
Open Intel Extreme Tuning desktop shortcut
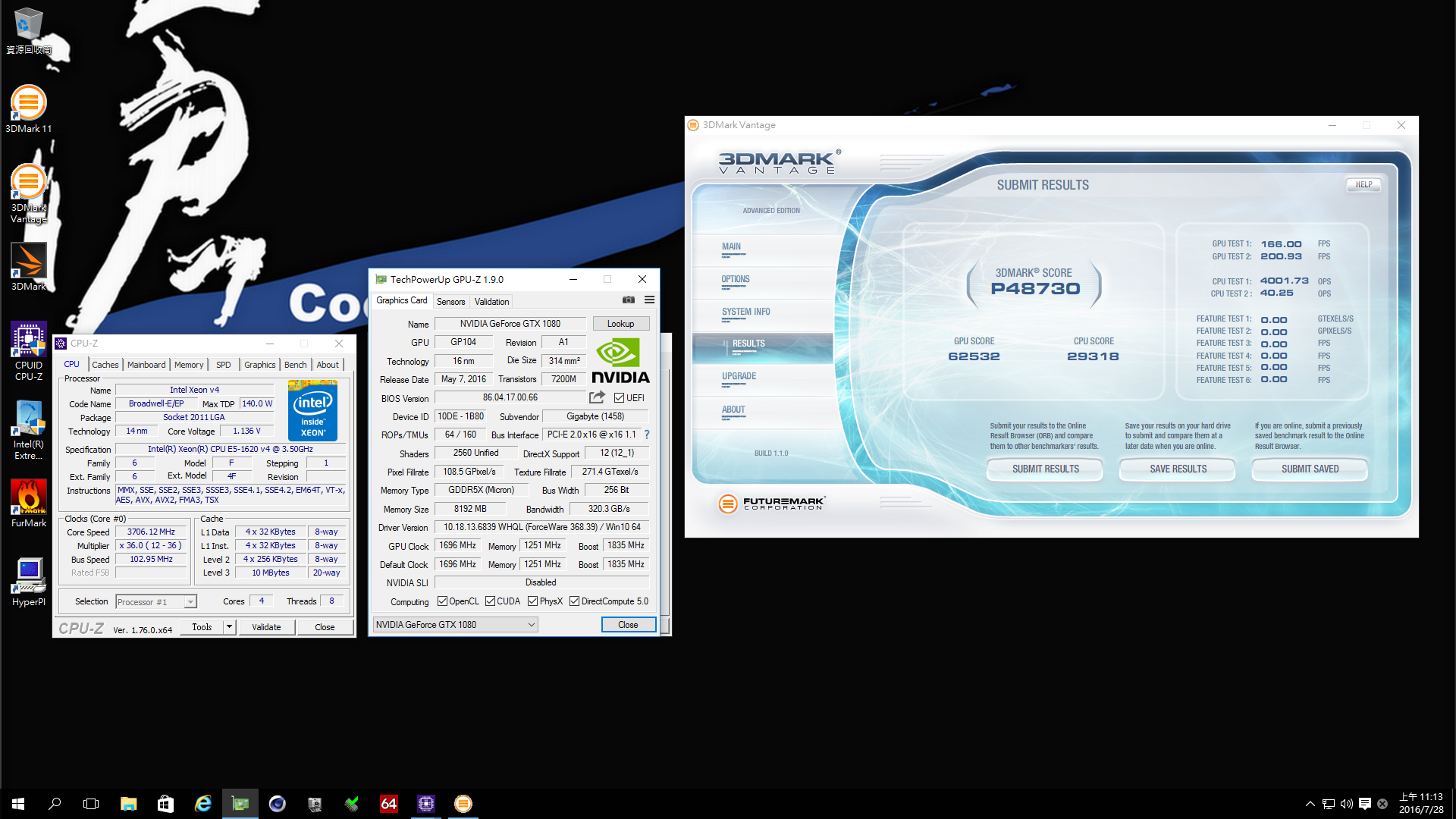pos(29,430)
